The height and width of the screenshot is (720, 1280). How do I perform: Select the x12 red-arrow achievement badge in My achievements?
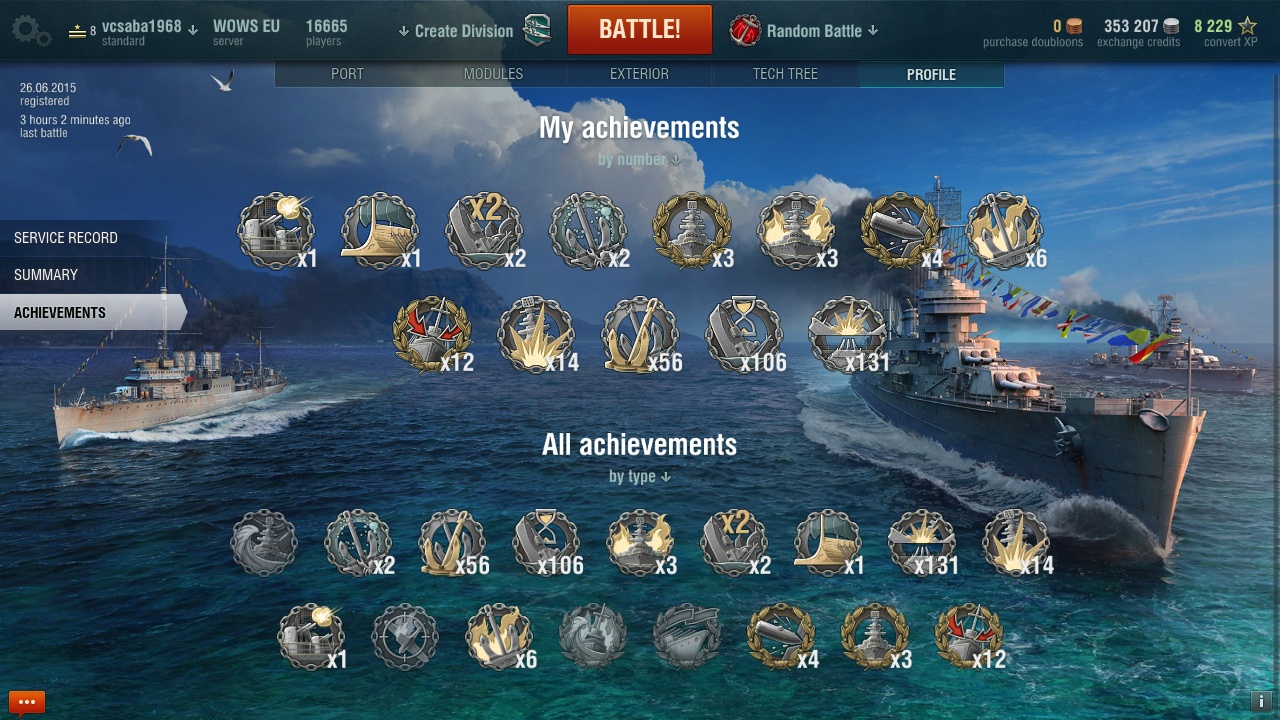coord(432,335)
